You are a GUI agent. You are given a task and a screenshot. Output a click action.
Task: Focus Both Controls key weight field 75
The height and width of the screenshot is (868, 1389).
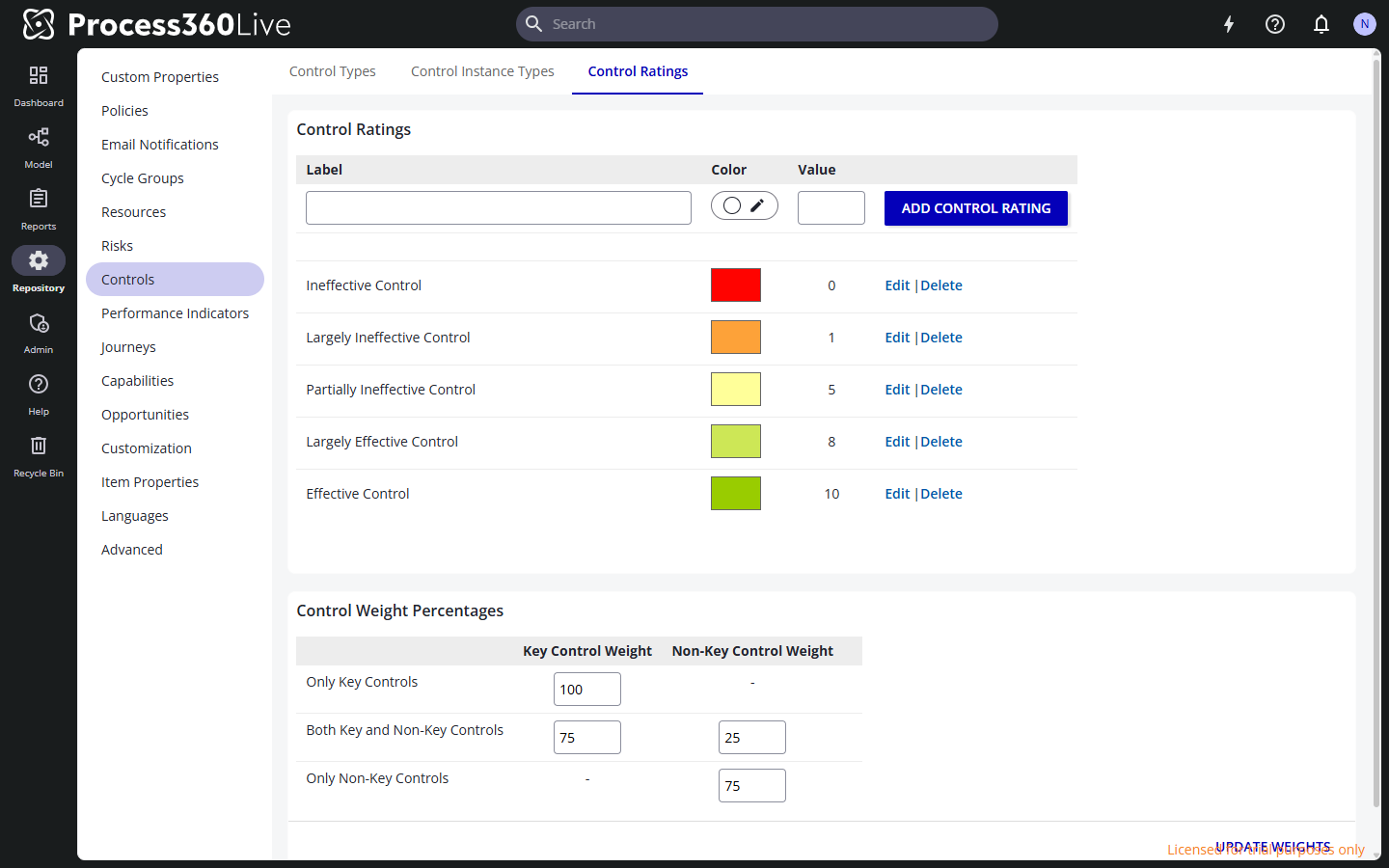pyautogui.click(x=587, y=738)
